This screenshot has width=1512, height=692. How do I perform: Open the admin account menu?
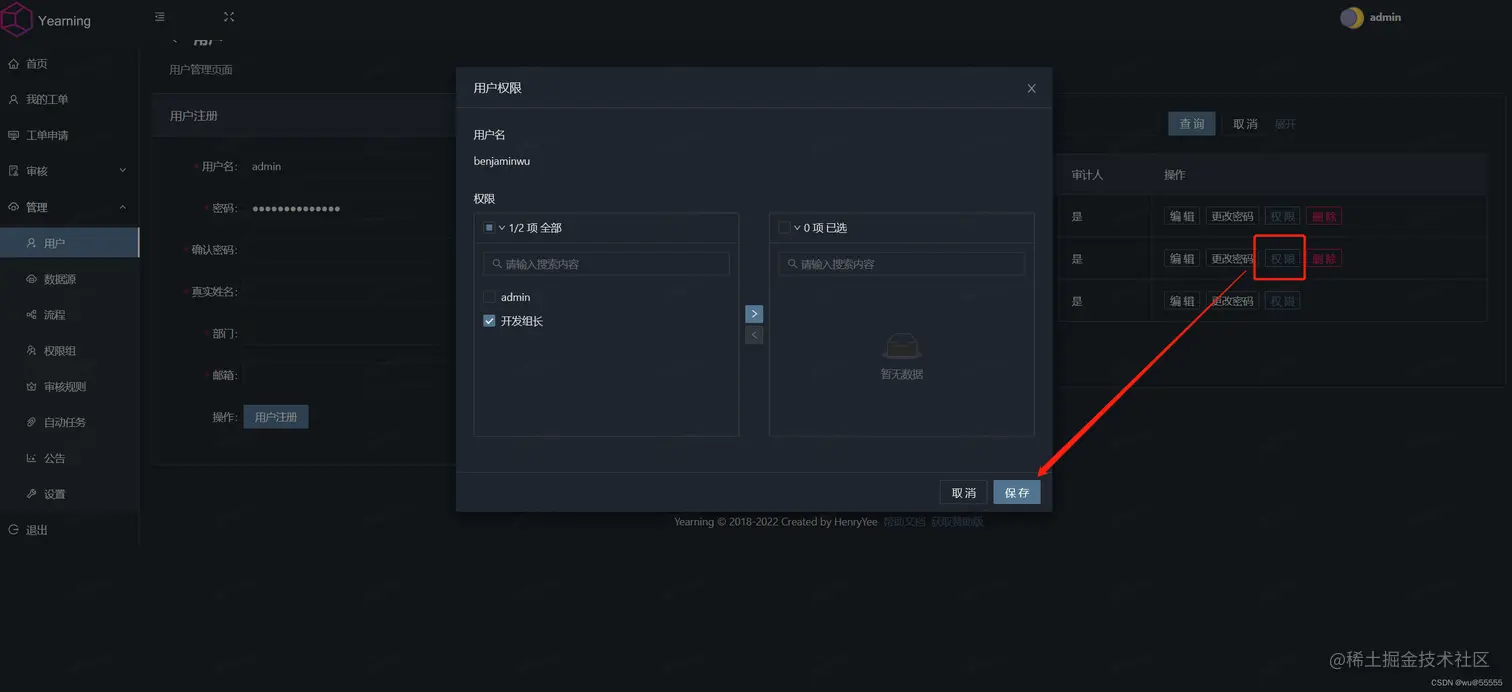point(1385,18)
